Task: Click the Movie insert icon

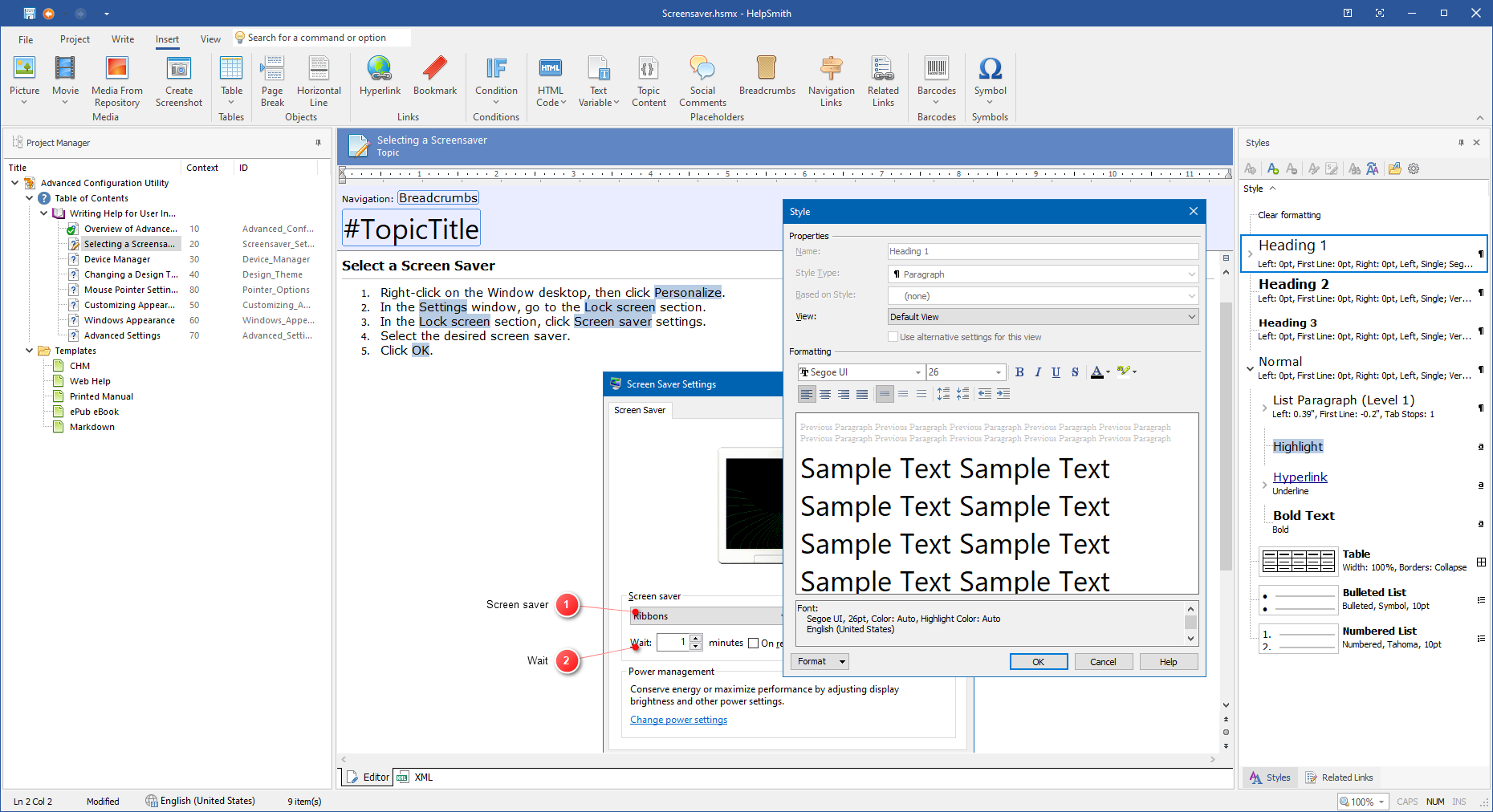Action: click(65, 79)
